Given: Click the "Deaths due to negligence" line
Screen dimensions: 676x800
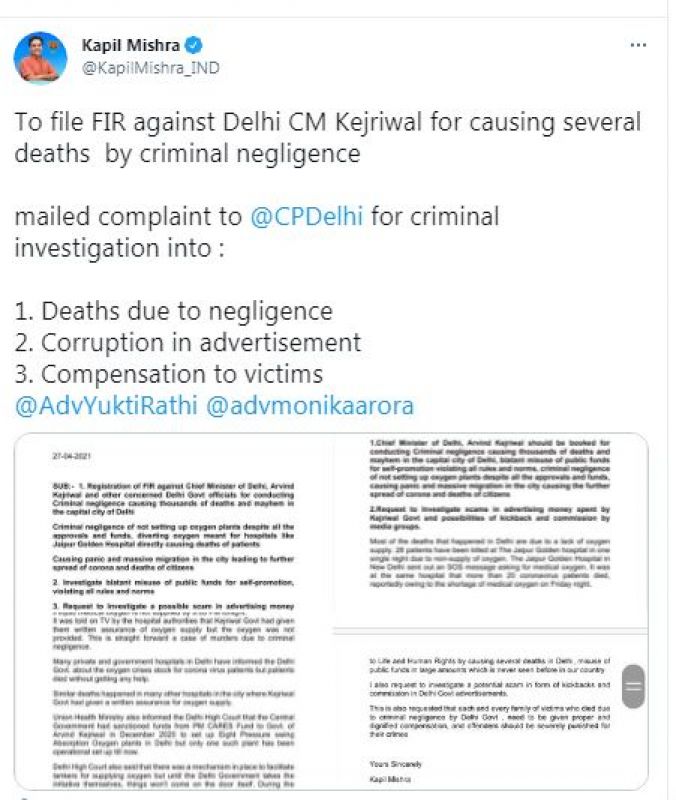Looking at the screenshot, I should point(174,311).
